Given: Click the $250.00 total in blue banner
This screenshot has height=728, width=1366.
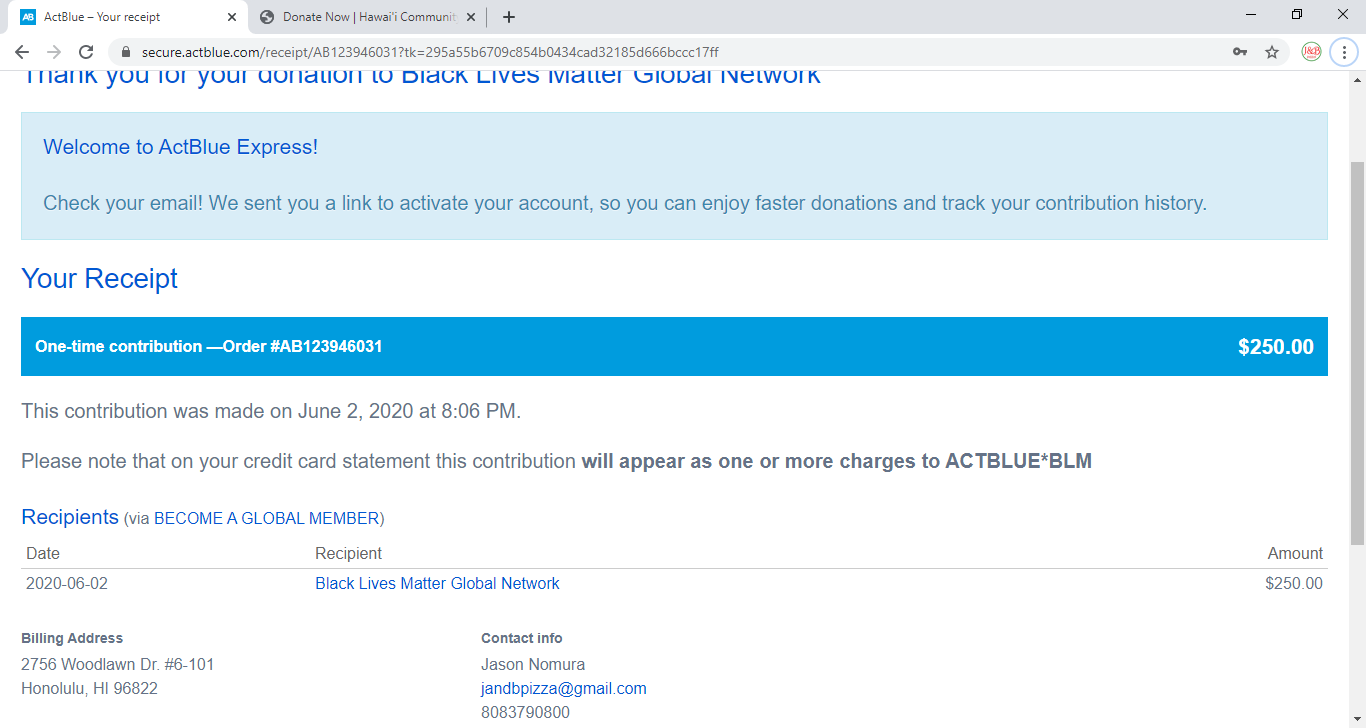Looking at the screenshot, I should point(1276,347).
